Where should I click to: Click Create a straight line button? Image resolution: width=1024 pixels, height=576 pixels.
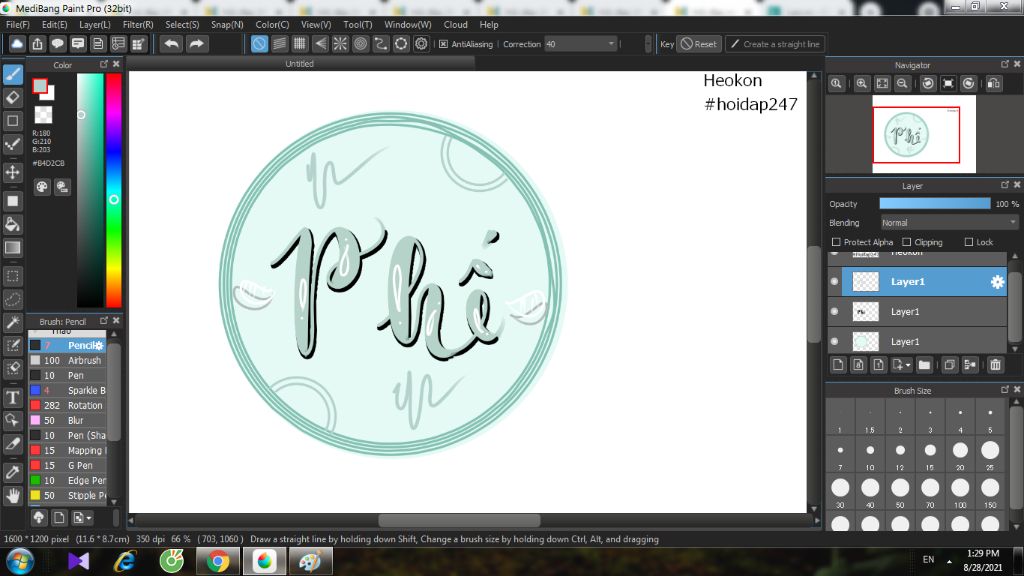point(775,44)
